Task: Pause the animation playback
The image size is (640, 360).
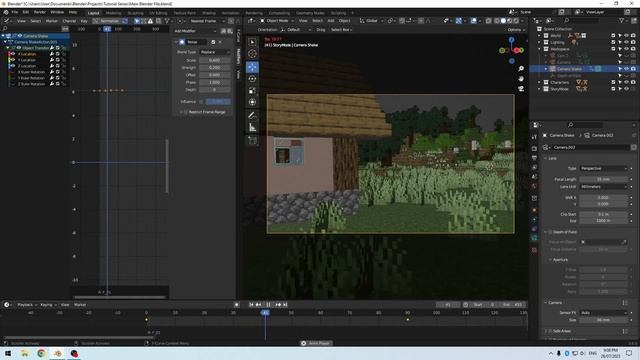Action: (268, 304)
